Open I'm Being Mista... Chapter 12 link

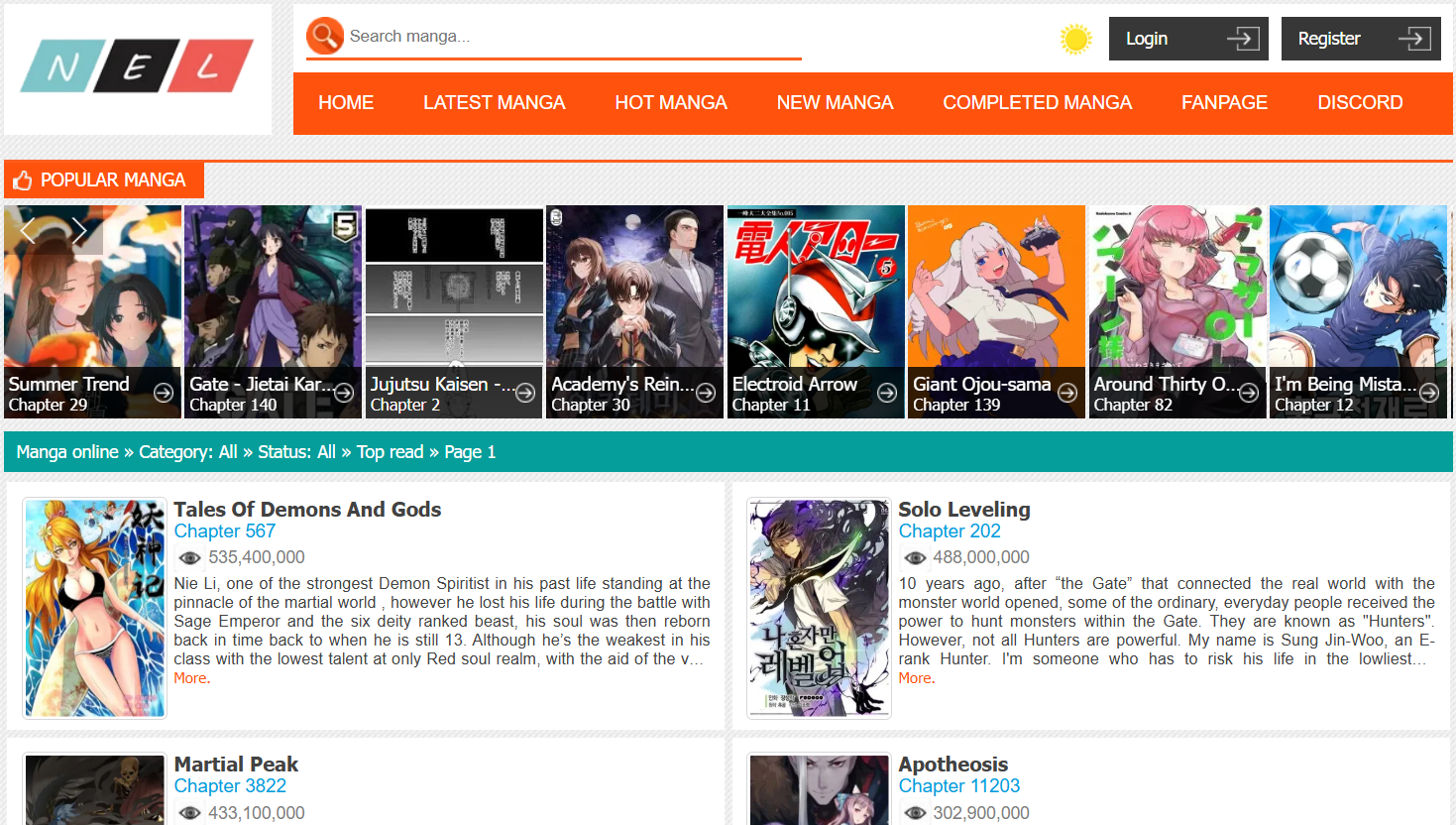pyautogui.click(x=1314, y=406)
